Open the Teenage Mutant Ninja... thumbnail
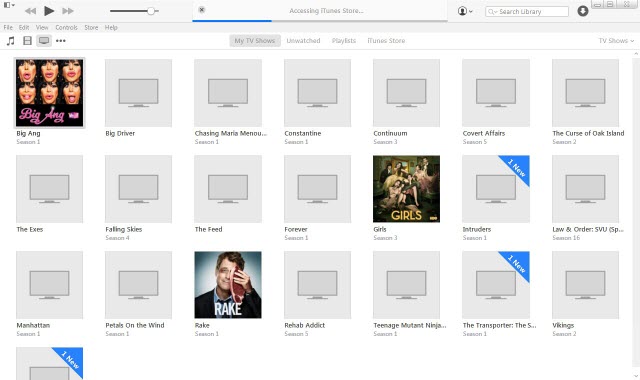 [x=407, y=285]
